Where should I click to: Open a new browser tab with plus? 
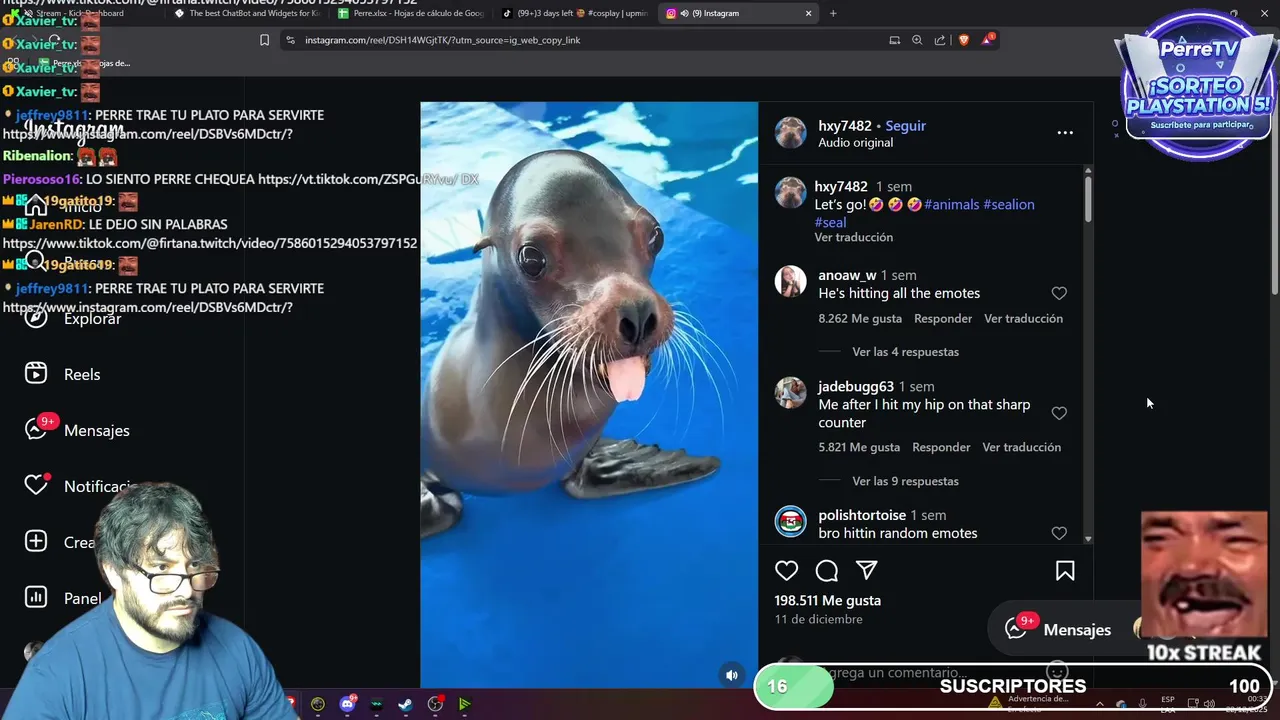tap(833, 13)
